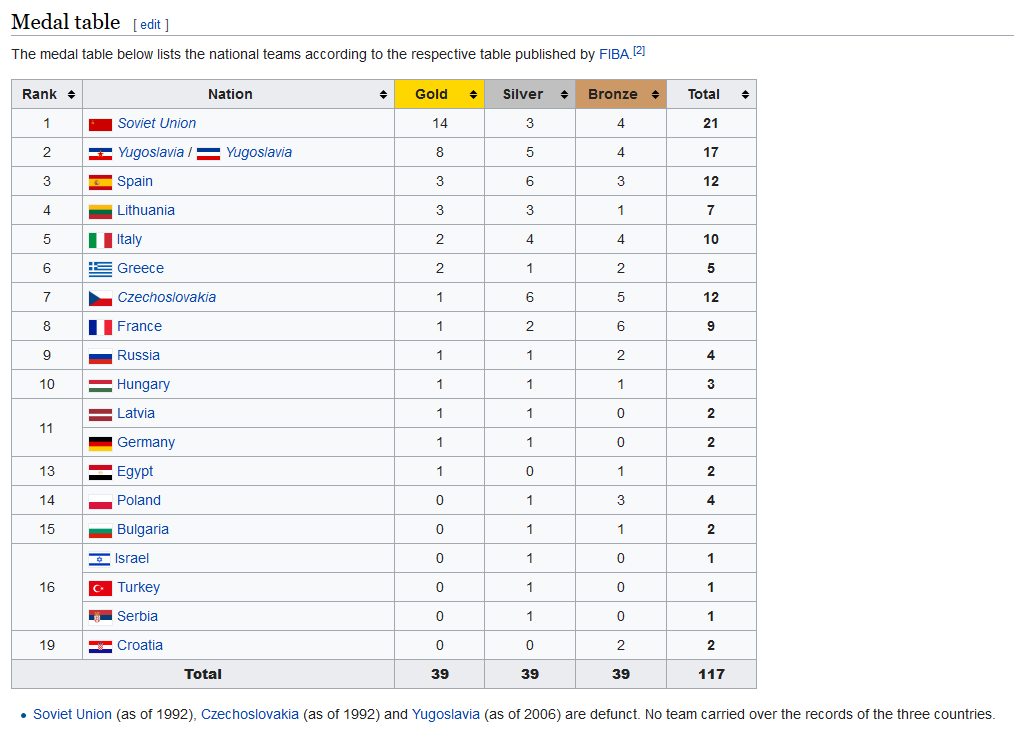Viewport: 1014px width, 733px height.
Task: Click the Serbia flag icon
Action: click(x=100, y=617)
